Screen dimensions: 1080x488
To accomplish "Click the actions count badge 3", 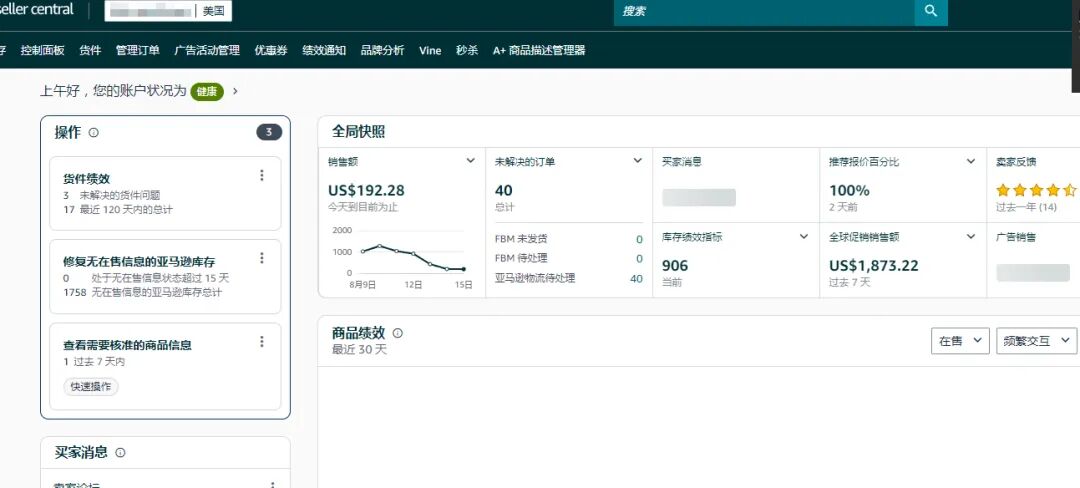I will click(x=269, y=132).
